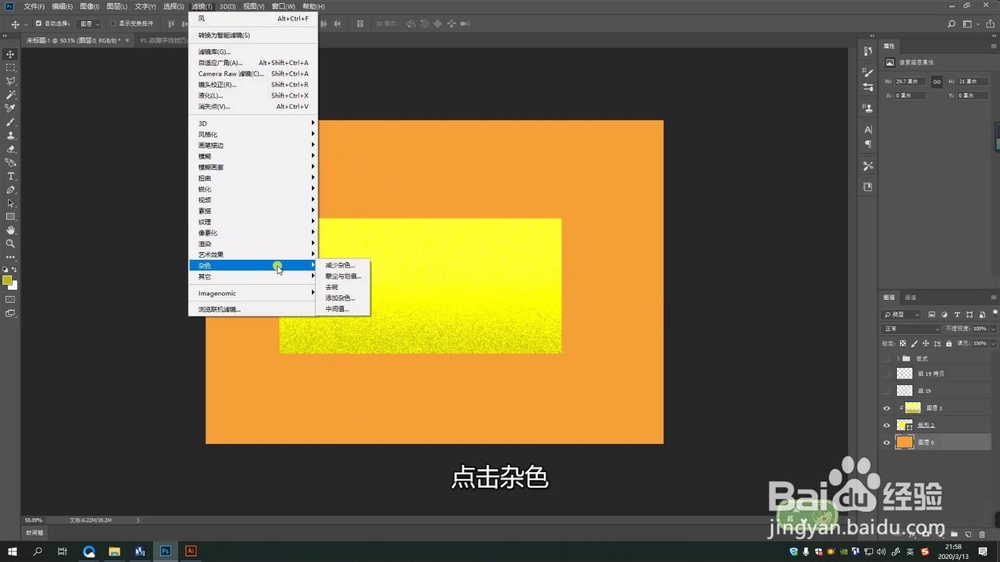Screen dimensions: 1000x562
Task: Open the search icon in options bar
Action: pos(952,24)
